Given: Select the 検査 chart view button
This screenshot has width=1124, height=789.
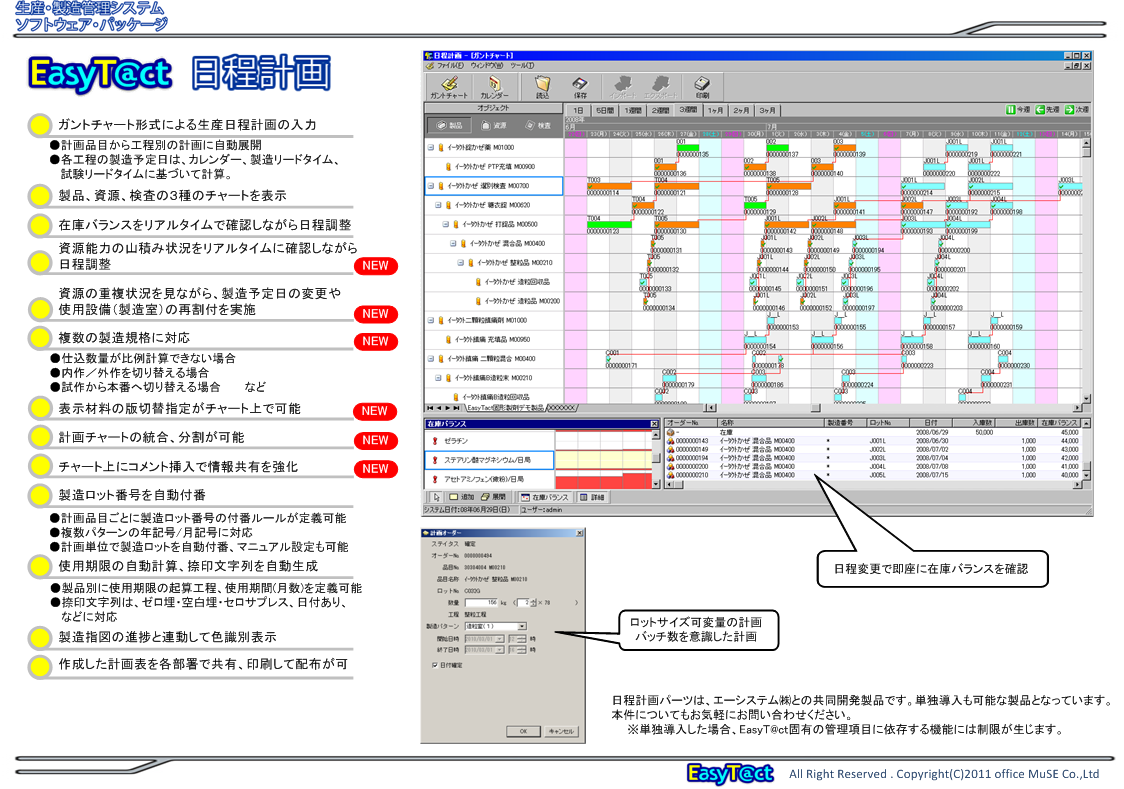Looking at the screenshot, I should coord(538,125).
